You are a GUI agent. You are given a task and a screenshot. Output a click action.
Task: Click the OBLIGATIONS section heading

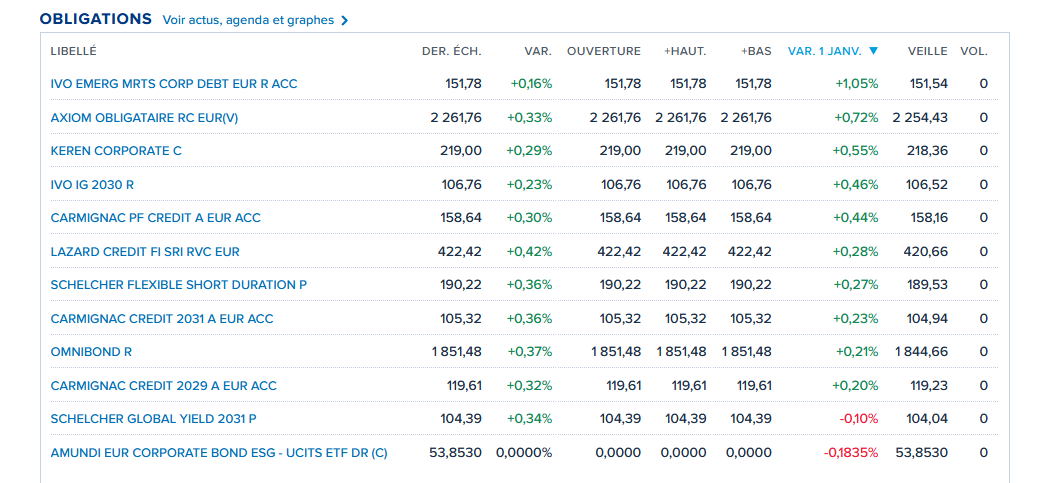pyautogui.click(x=95, y=19)
